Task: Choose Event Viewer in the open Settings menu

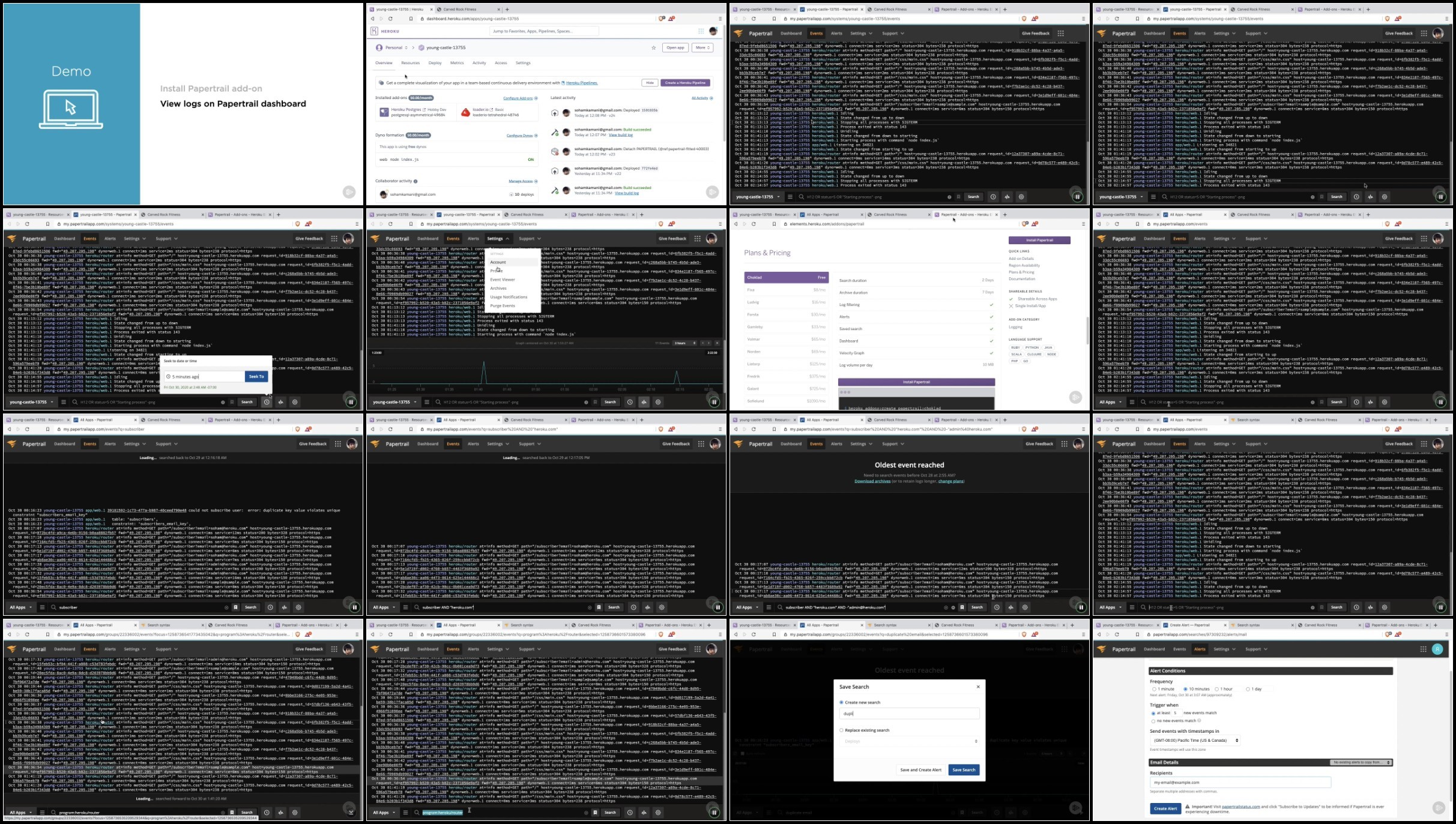Action: click(503, 280)
